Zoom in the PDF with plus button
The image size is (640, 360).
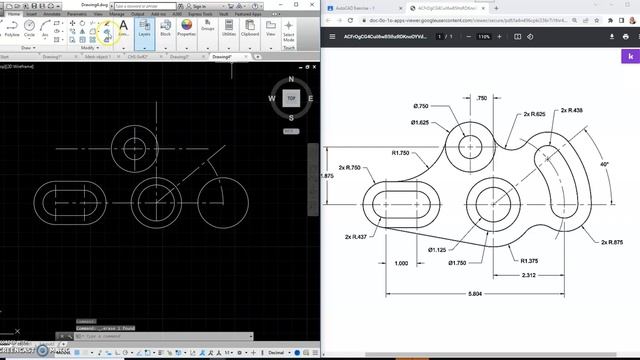[x=499, y=36]
